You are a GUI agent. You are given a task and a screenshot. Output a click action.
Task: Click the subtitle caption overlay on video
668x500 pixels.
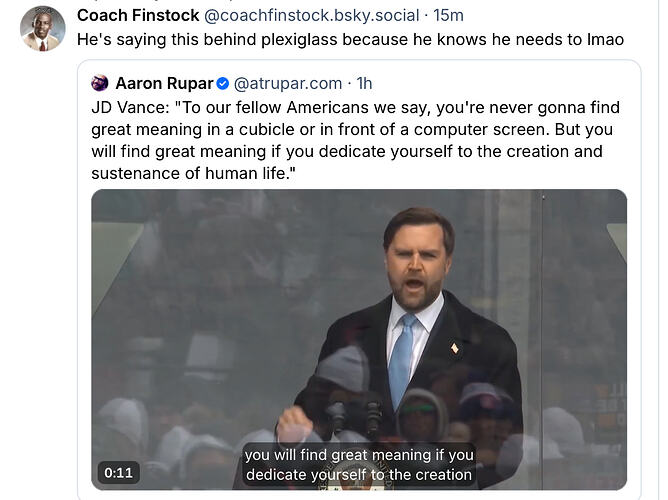coord(359,464)
